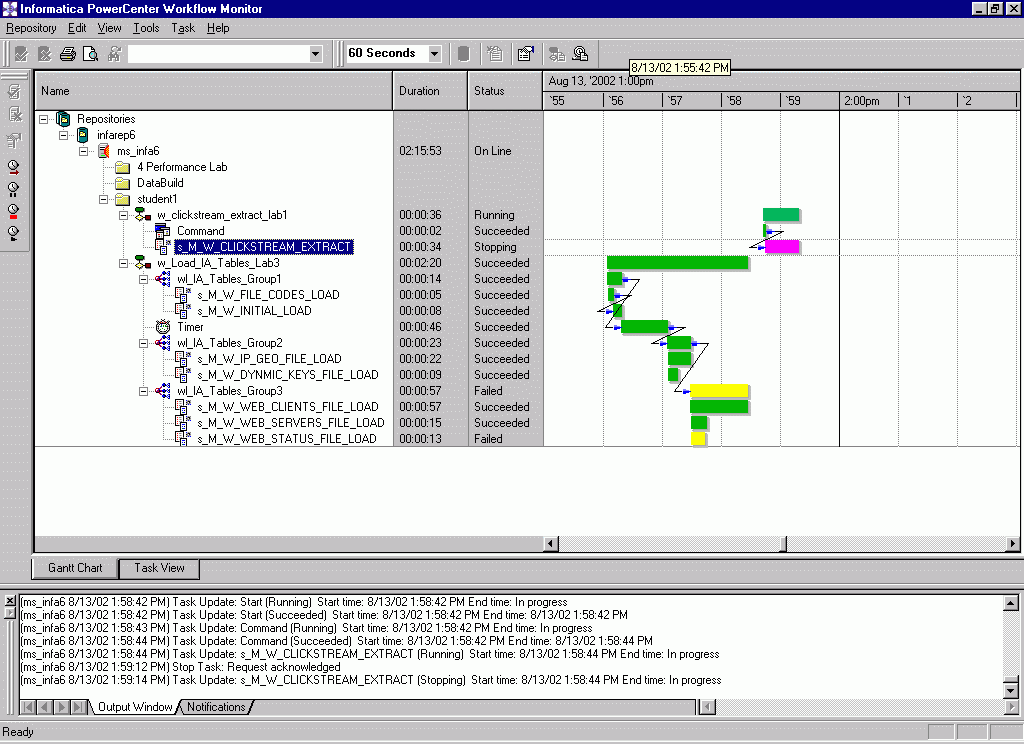Click the wl_IA_Tables_Group3 worklet icon
The image size is (1024, 744).
[163, 391]
